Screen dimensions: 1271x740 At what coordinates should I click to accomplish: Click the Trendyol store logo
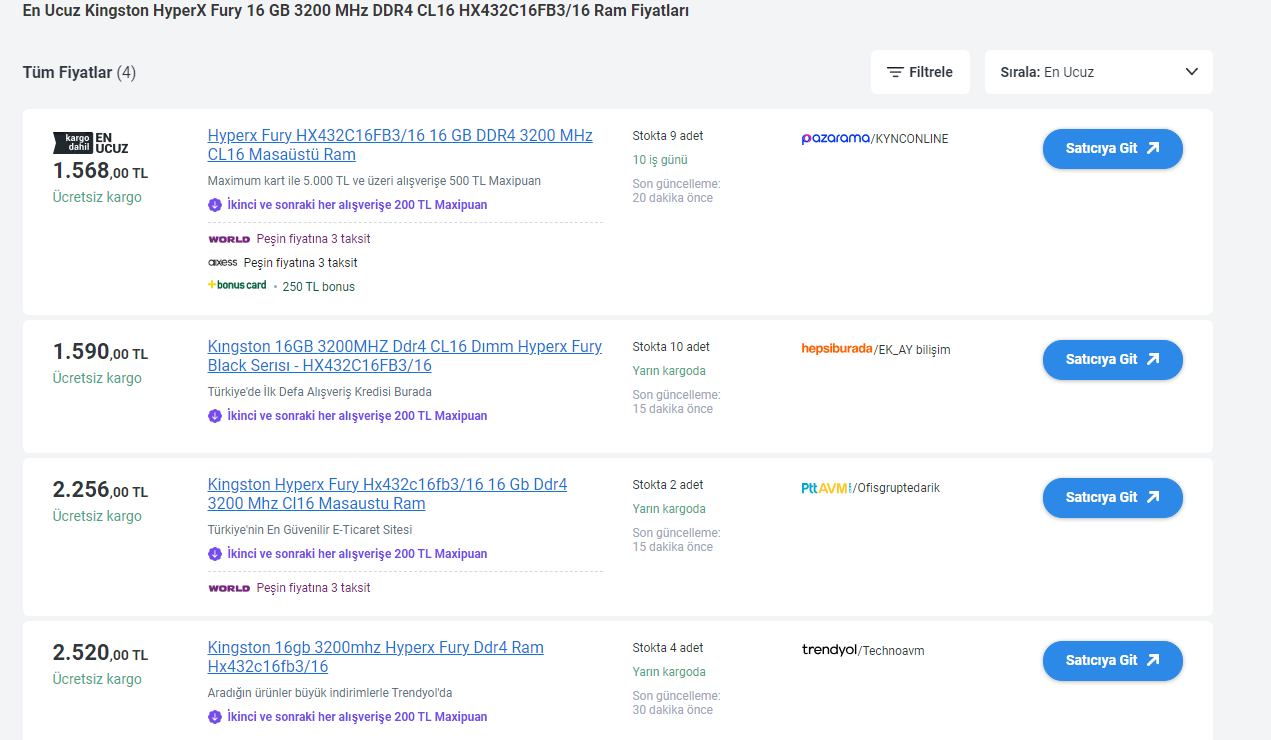829,650
